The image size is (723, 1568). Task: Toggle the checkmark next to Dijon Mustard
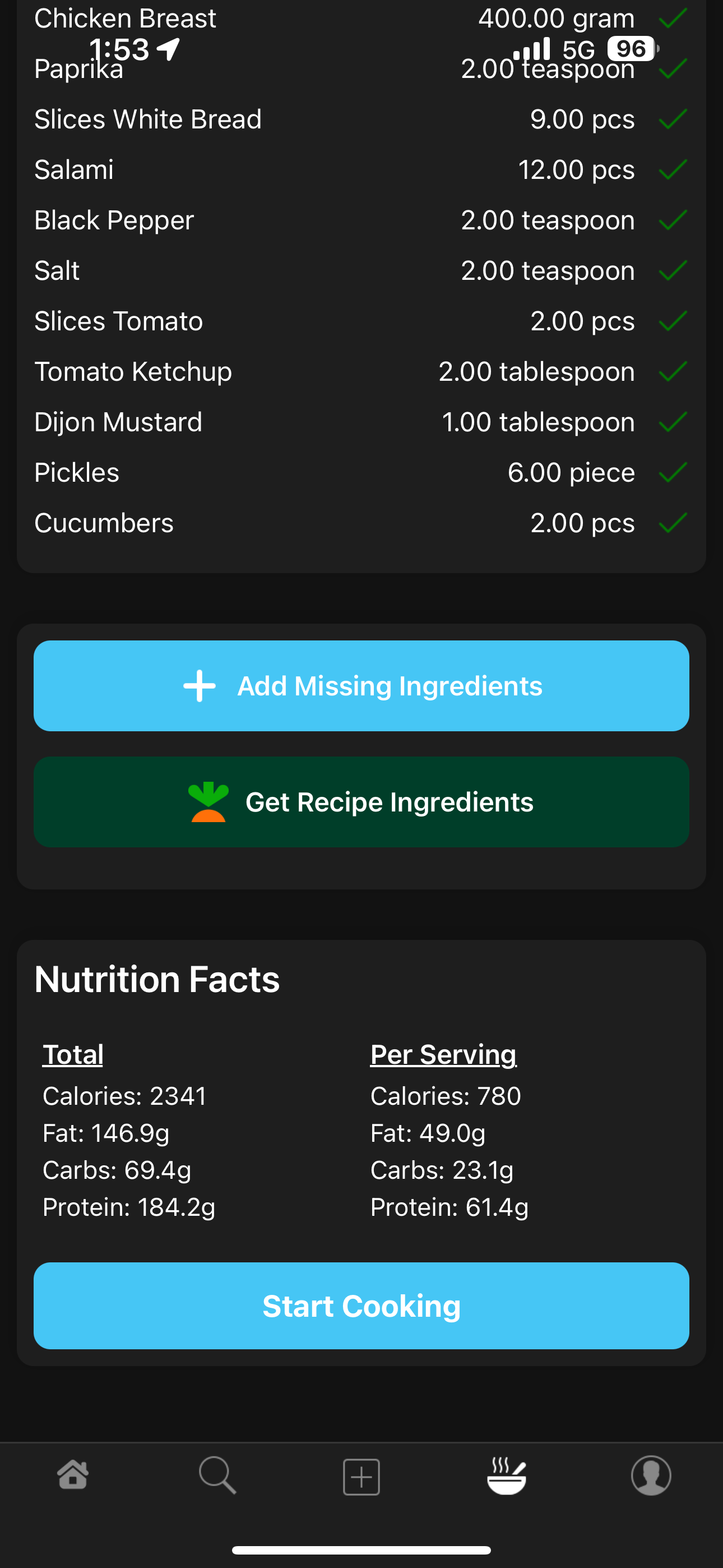coord(673,422)
